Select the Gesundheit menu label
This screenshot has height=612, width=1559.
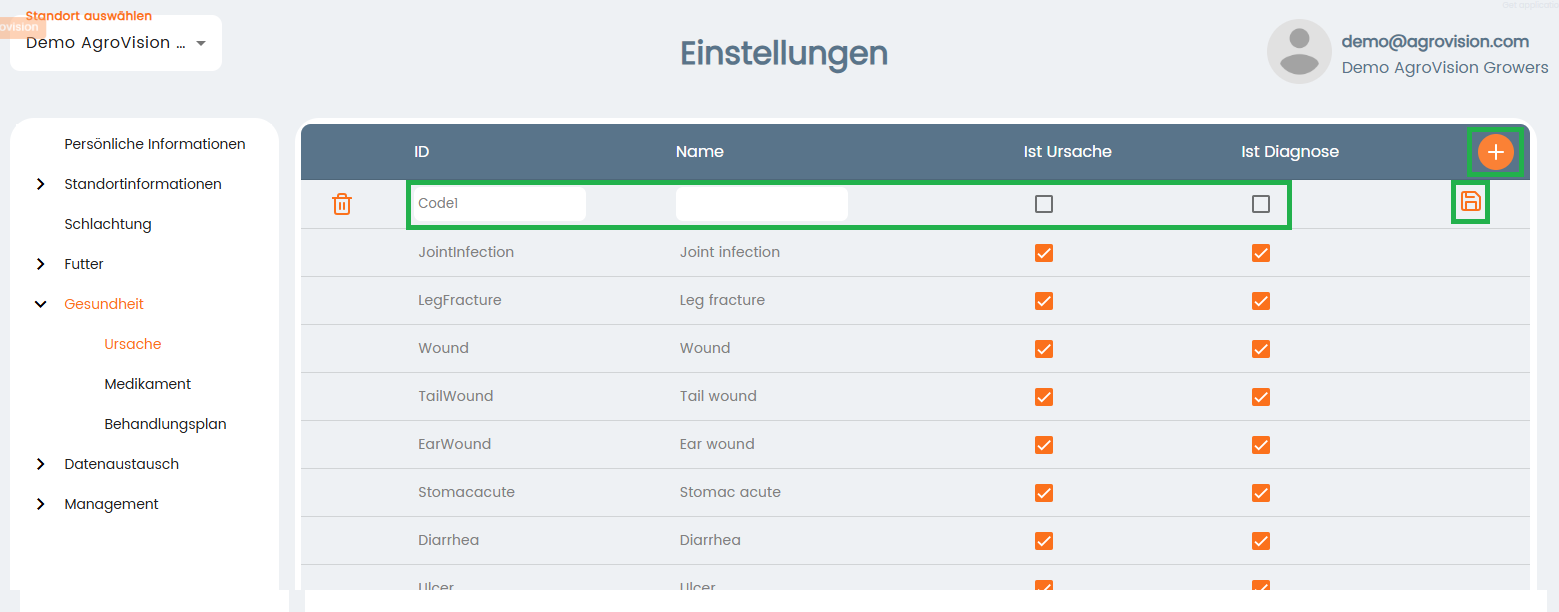[x=104, y=304]
